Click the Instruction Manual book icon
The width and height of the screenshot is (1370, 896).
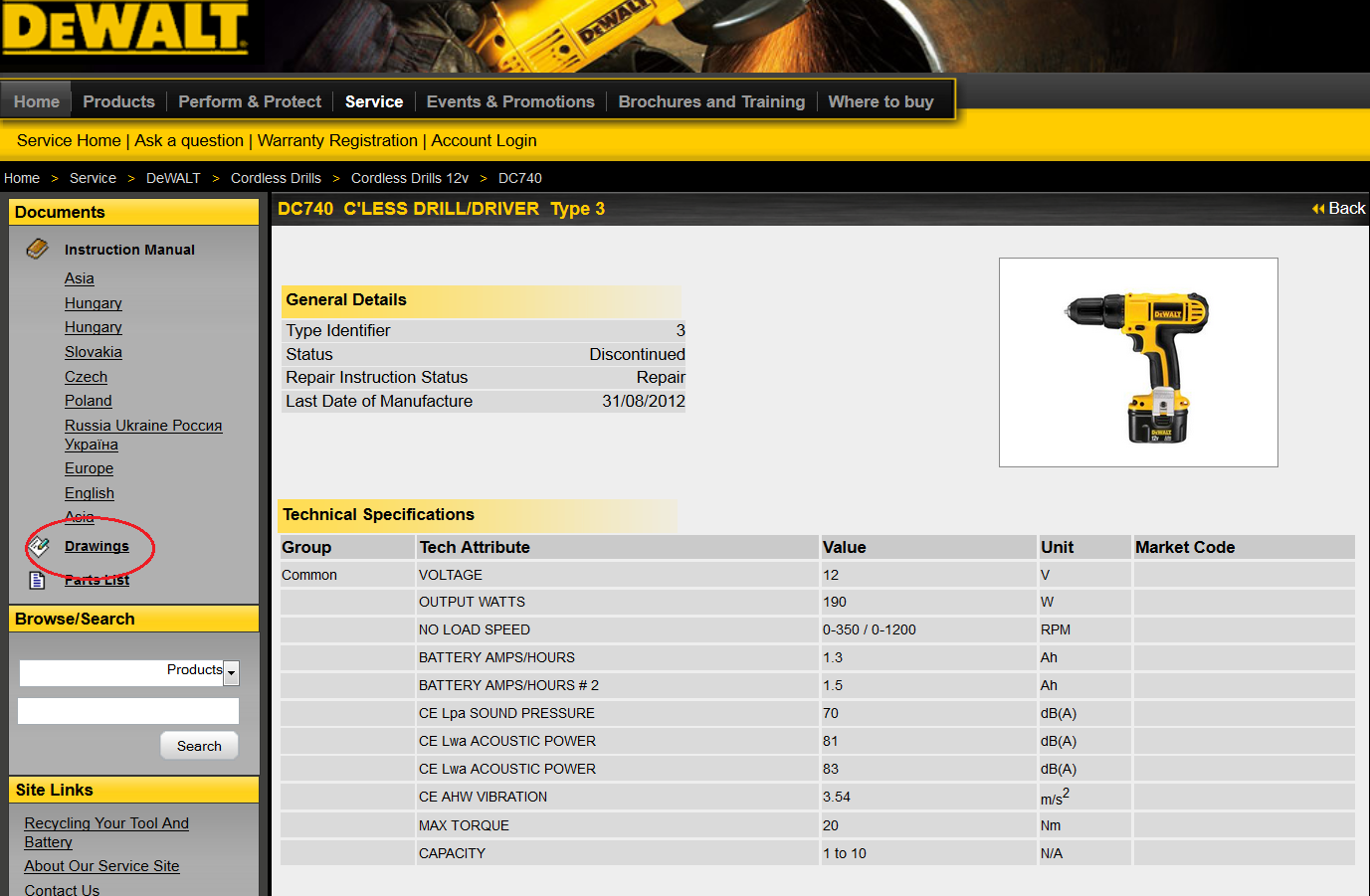37,249
